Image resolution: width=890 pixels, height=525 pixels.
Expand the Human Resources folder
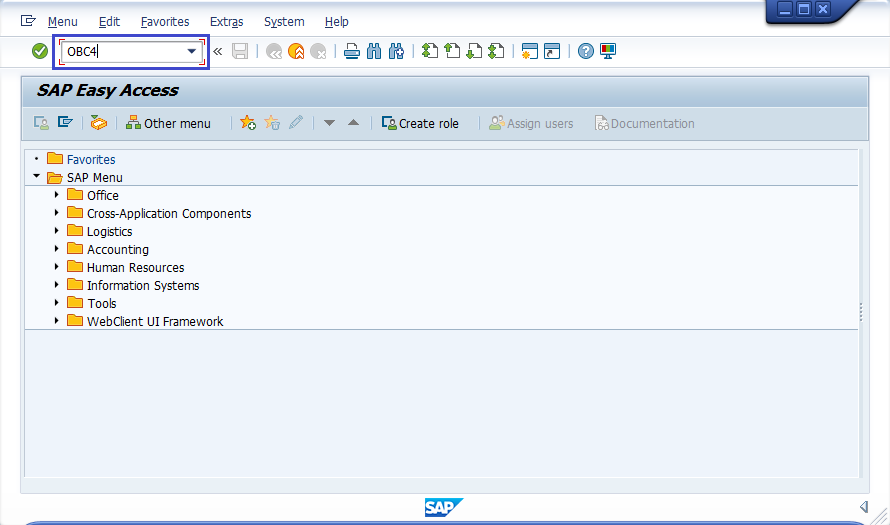coord(56,267)
